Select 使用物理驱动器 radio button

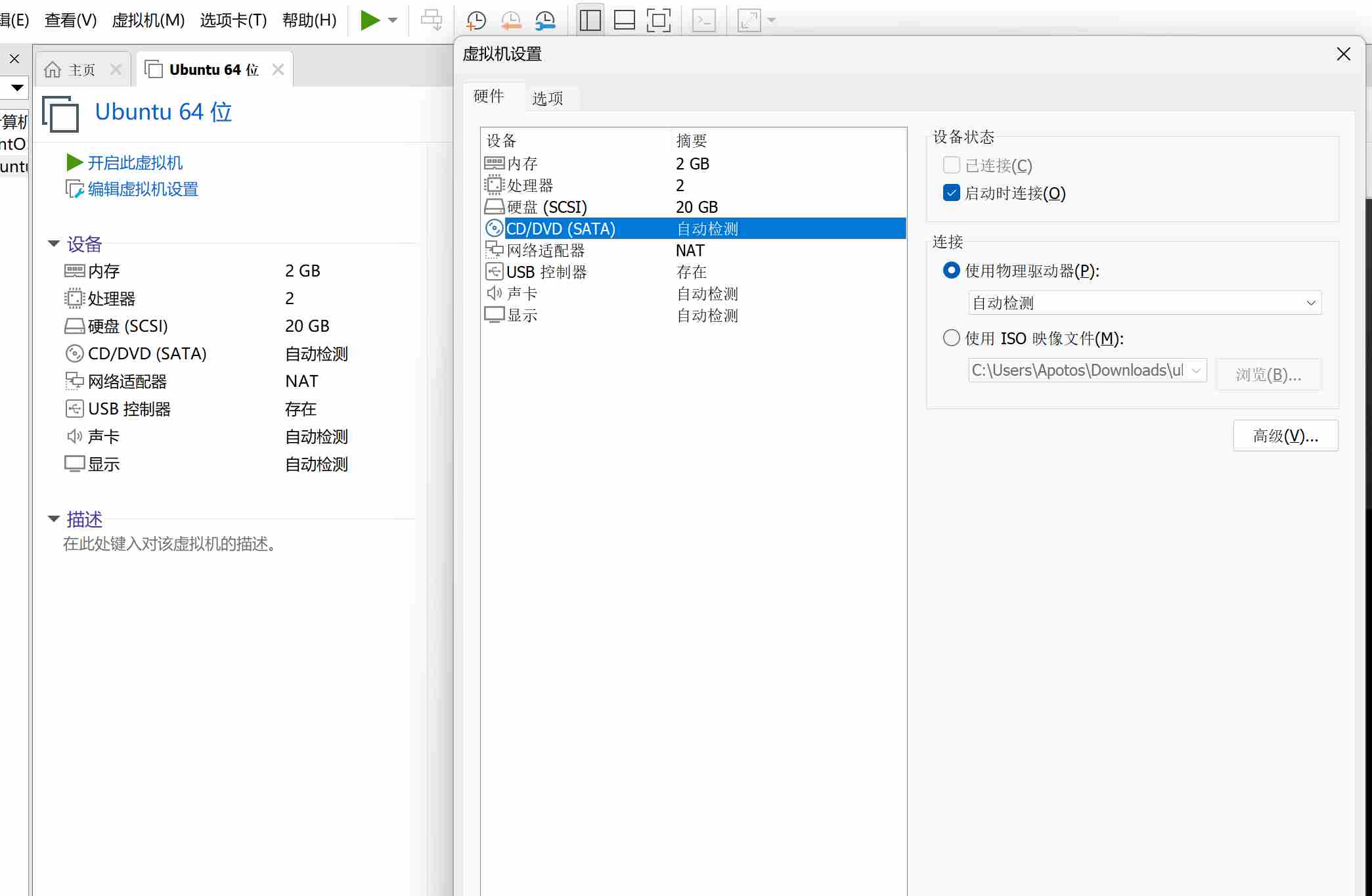(x=951, y=271)
